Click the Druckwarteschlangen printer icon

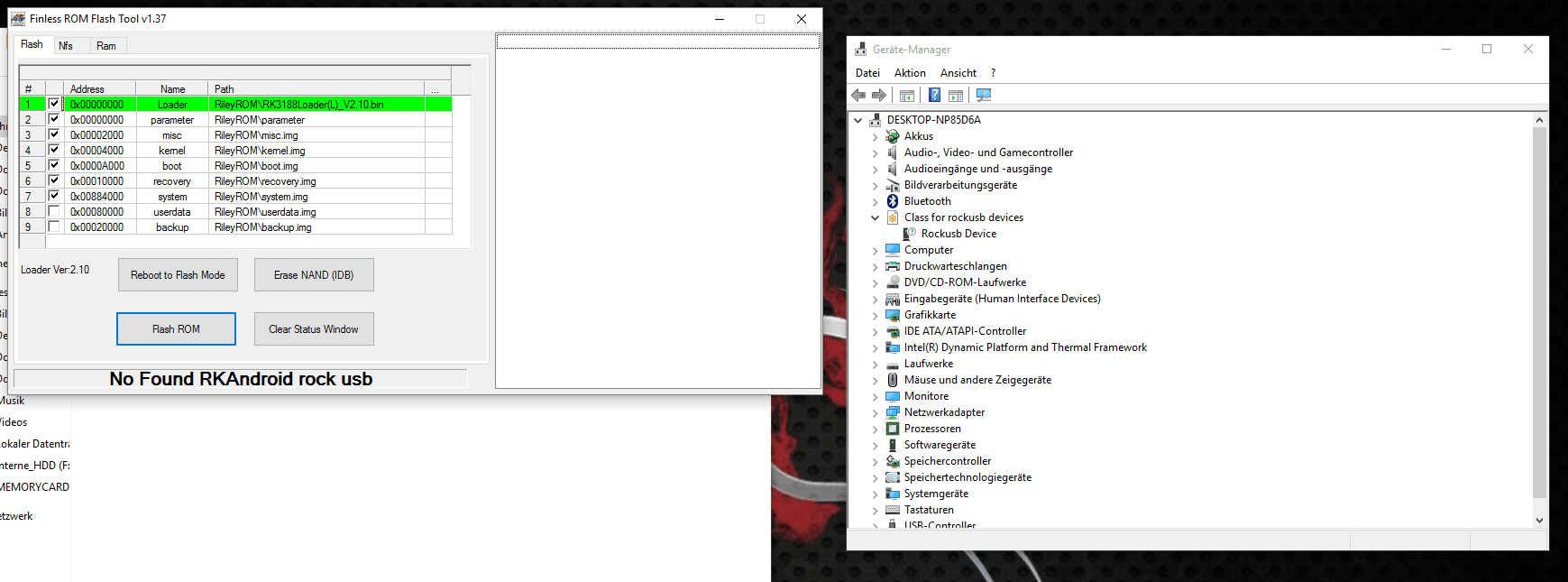pos(893,266)
